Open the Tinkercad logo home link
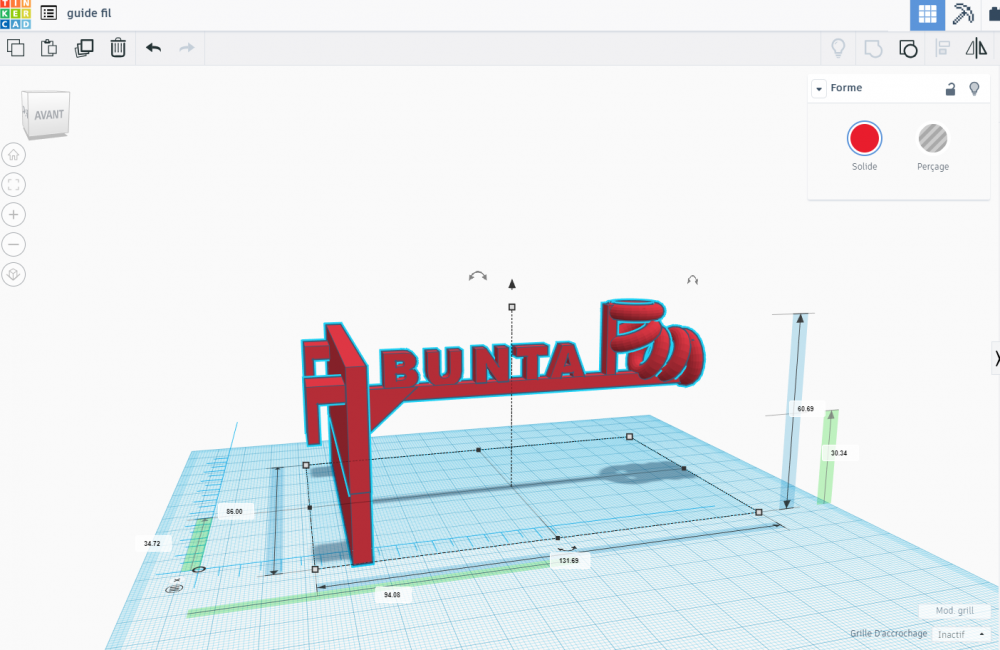This screenshot has height=650, width=1000. tap(15, 14)
